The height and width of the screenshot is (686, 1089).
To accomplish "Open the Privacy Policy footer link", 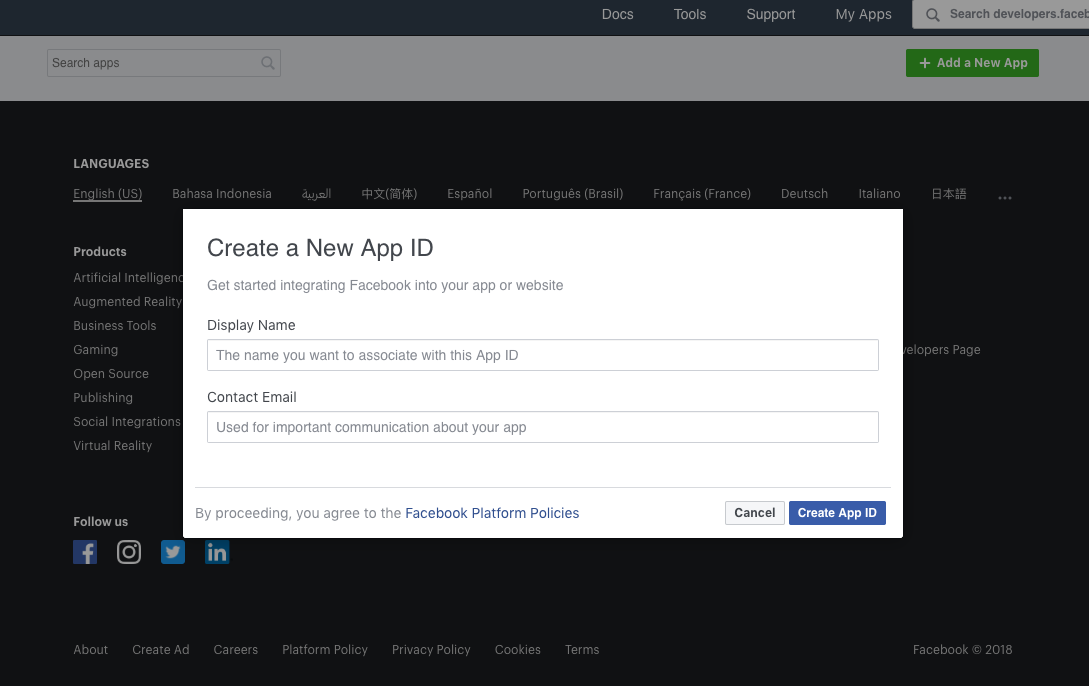I will (431, 650).
